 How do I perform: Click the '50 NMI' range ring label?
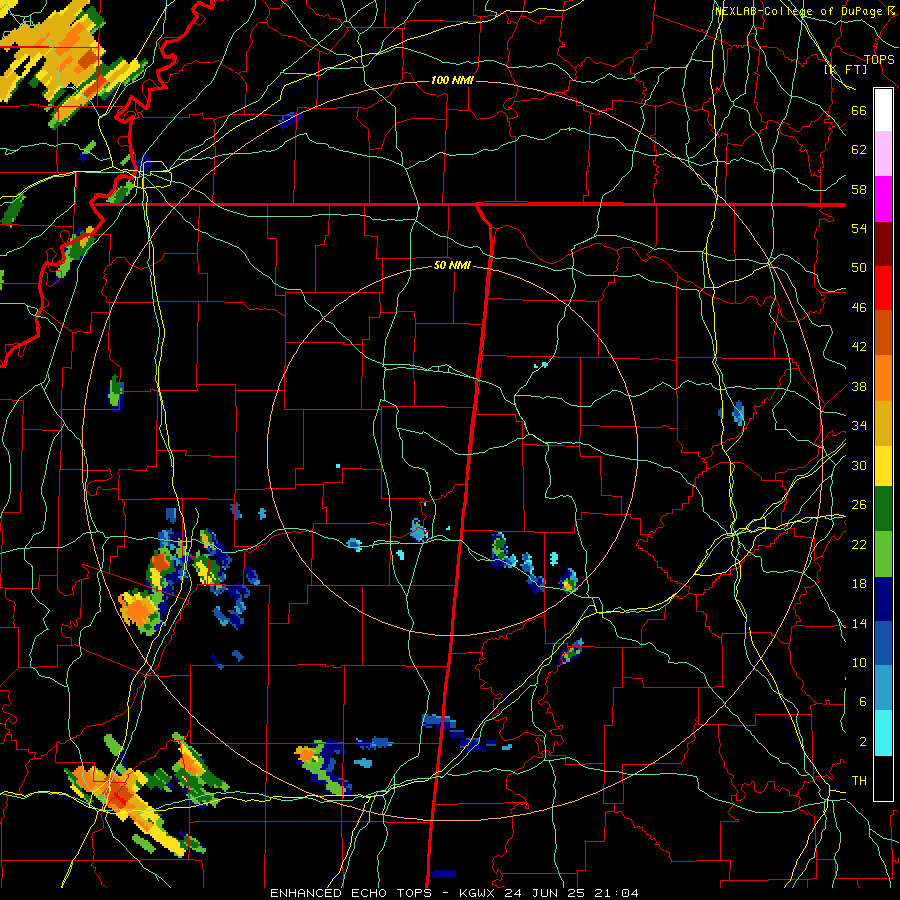(x=452, y=265)
